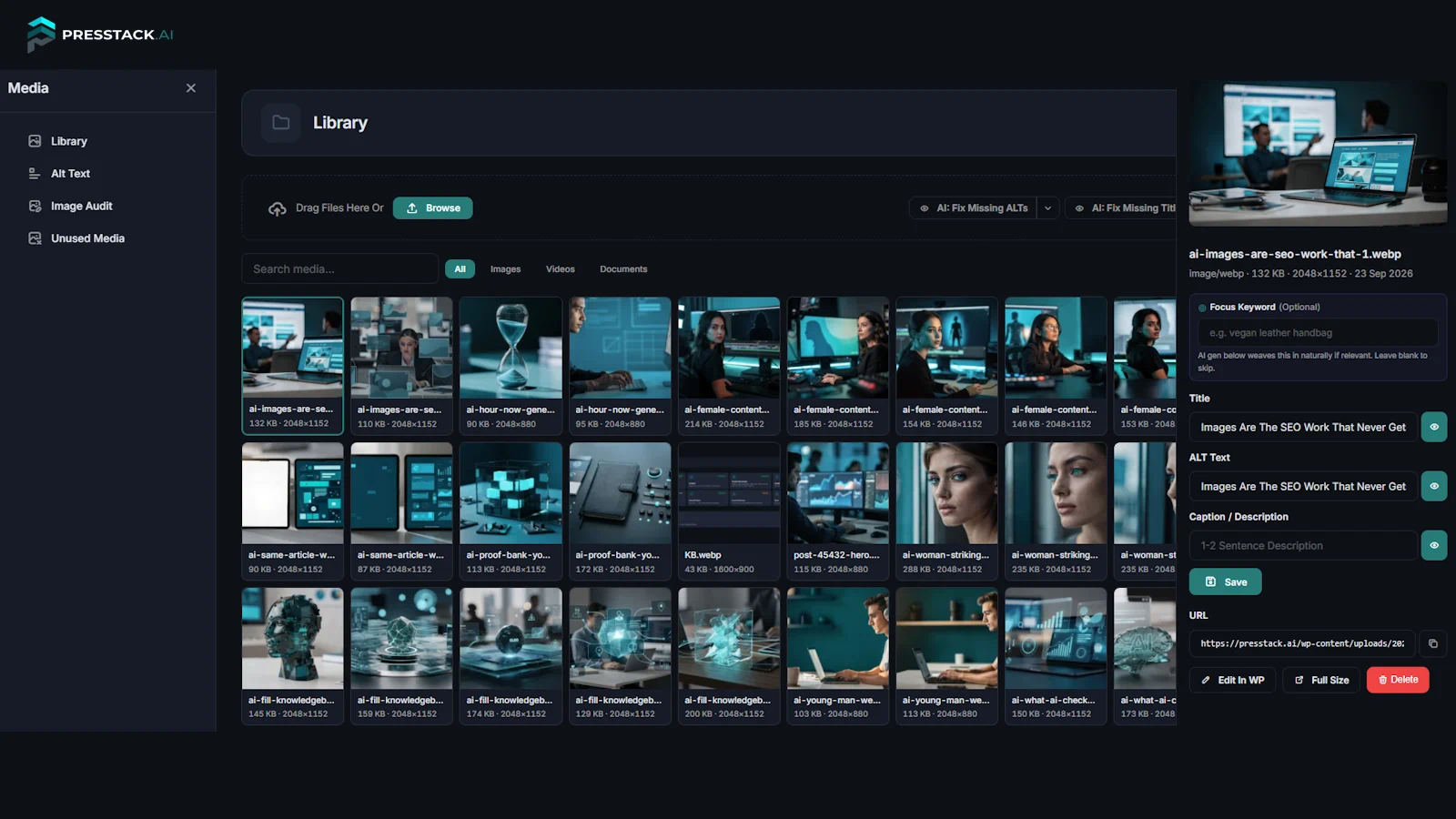Open the KB.webp thumbnail
Image resolution: width=1456 pixels, height=819 pixels.
[729, 511]
